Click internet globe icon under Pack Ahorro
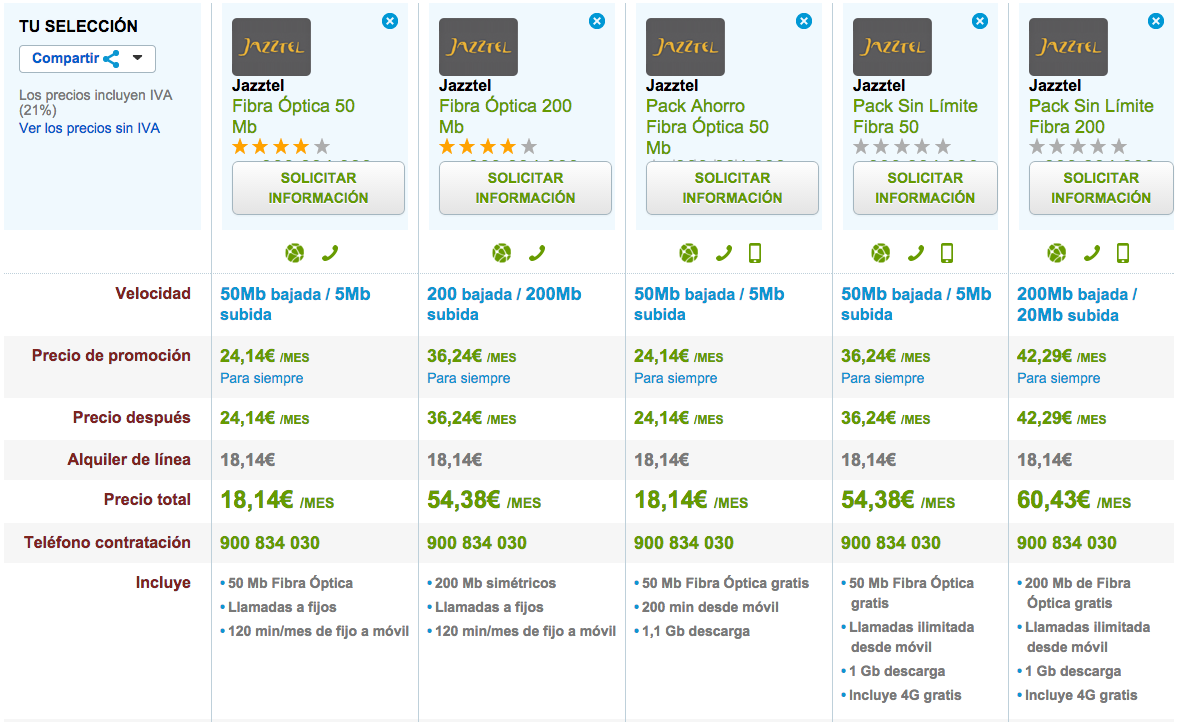Screen dimensions: 1180x722 689,253
